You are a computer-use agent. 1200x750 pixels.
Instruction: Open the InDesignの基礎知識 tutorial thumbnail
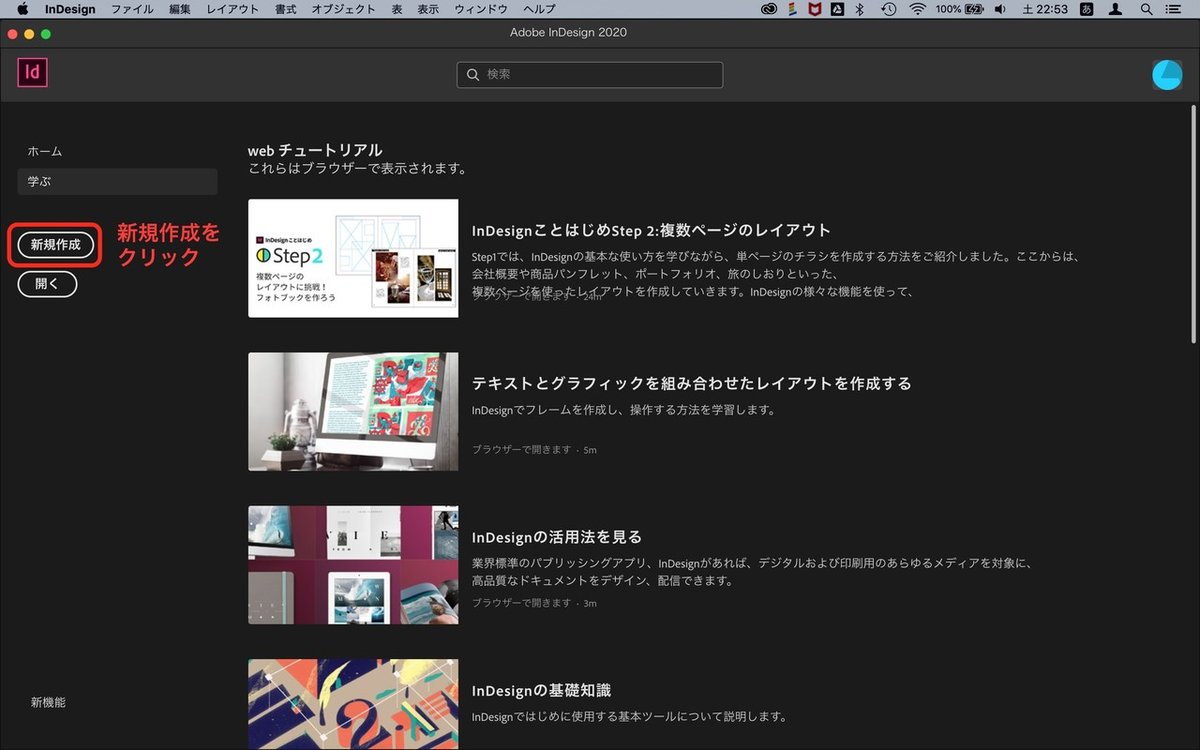coord(353,704)
